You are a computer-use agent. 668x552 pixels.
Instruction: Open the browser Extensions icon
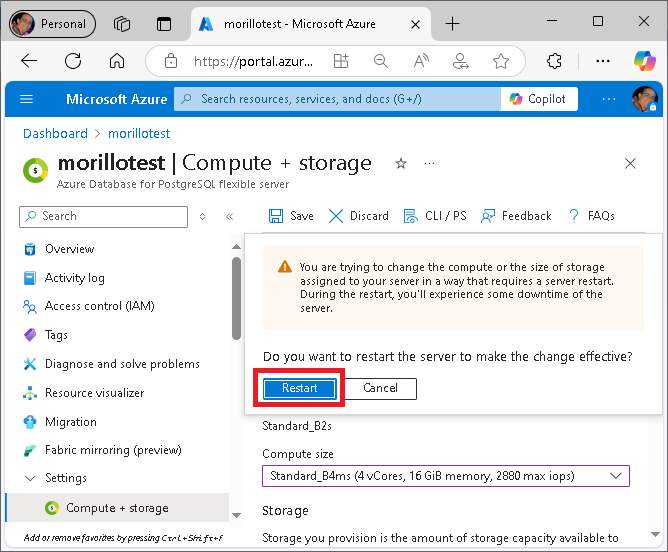pos(554,61)
